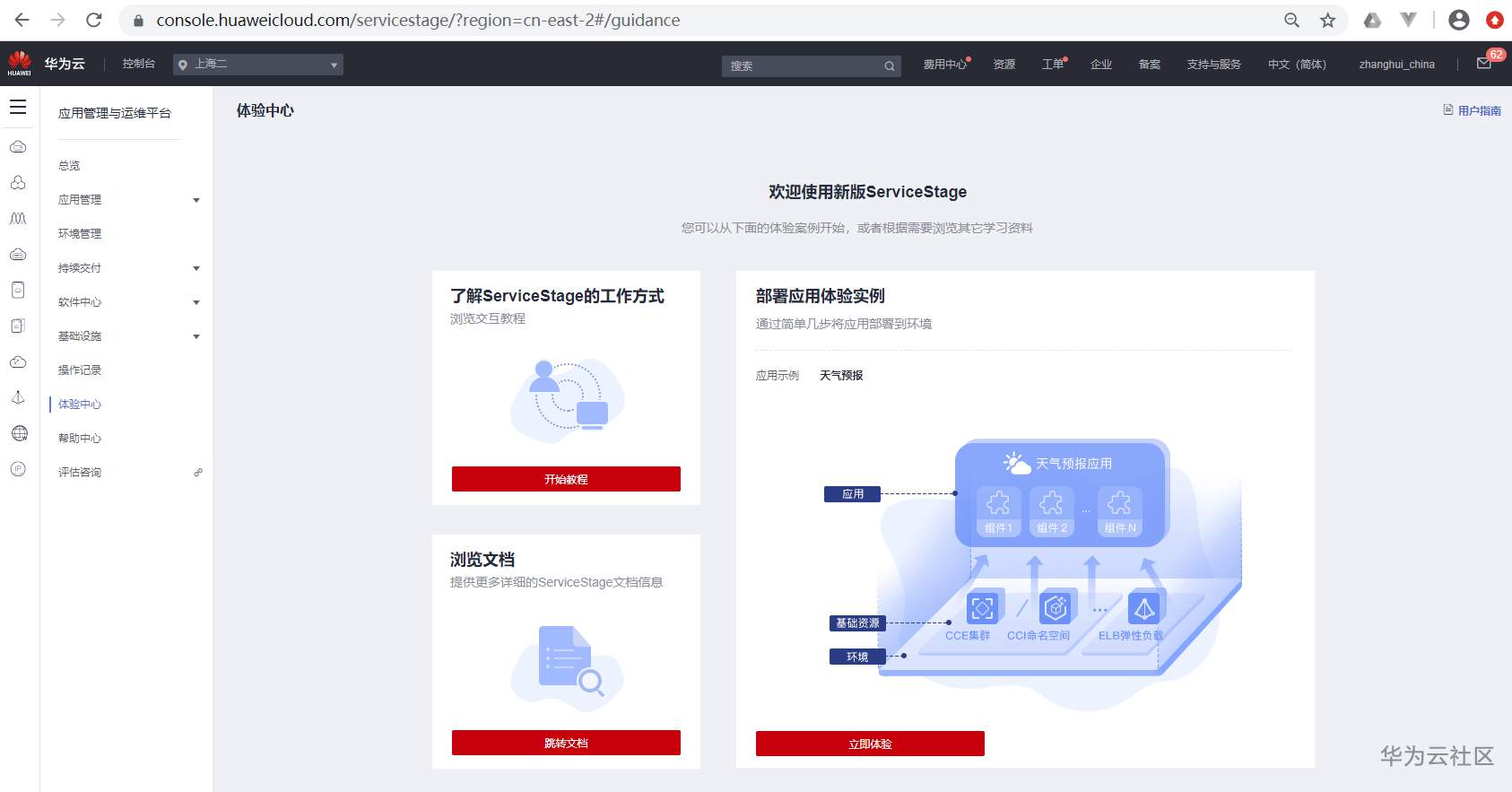Open 费用中心 in the header
Screen dimensions: 1512x792
click(945, 65)
